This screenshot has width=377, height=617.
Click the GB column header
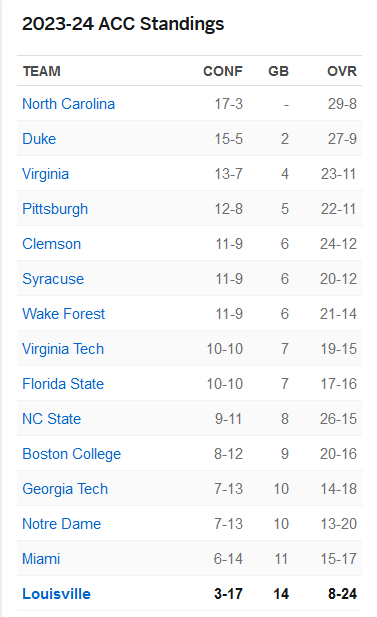pyautogui.click(x=279, y=71)
